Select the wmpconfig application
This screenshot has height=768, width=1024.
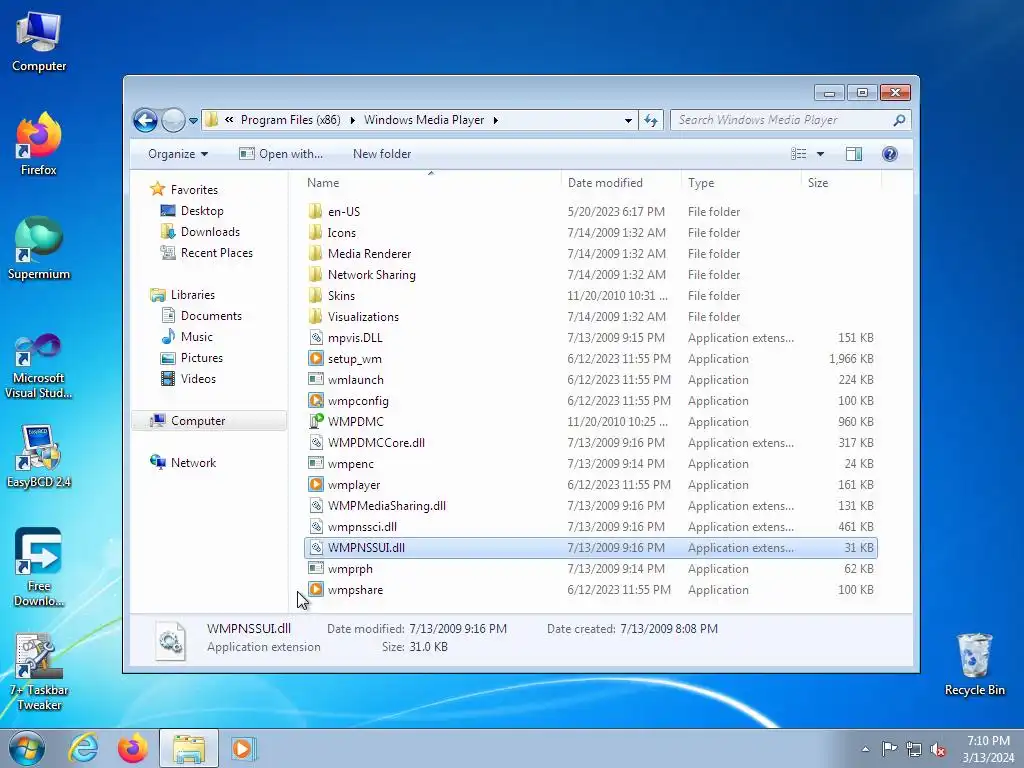pyautogui.click(x=590, y=401)
